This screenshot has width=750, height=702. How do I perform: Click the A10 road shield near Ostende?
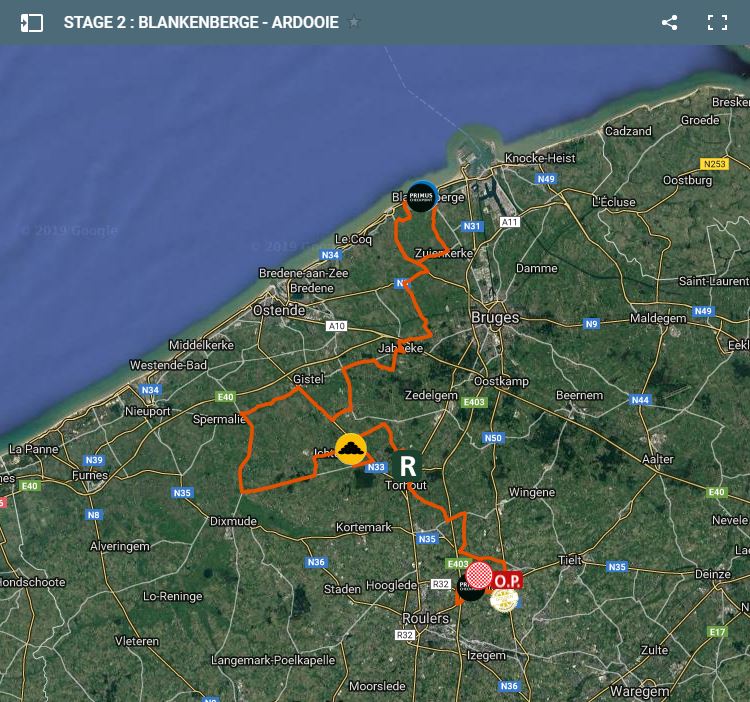(336, 326)
